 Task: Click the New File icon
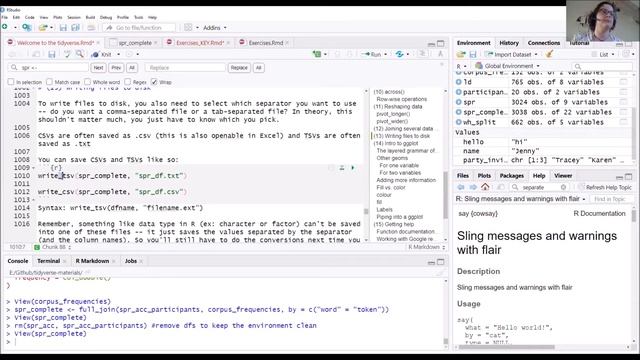(x=5, y=27)
